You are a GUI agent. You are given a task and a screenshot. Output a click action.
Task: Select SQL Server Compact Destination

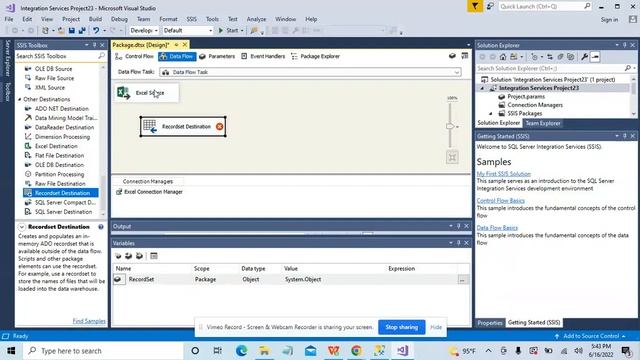click(x=65, y=202)
